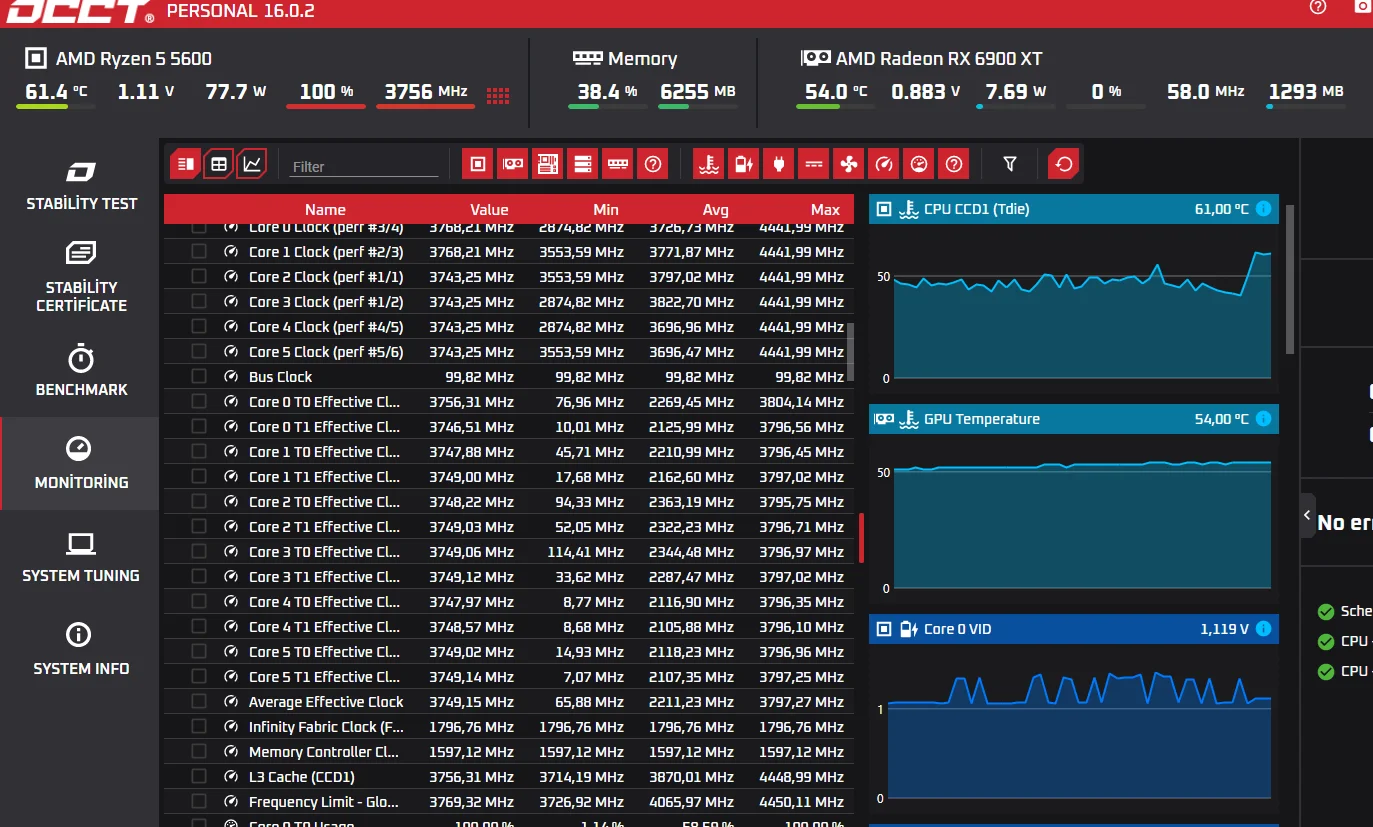This screenshot has width=1373, height=827.
Task: Click the AMD Radeon RX 6900 XT title
Action: (939, 59)
